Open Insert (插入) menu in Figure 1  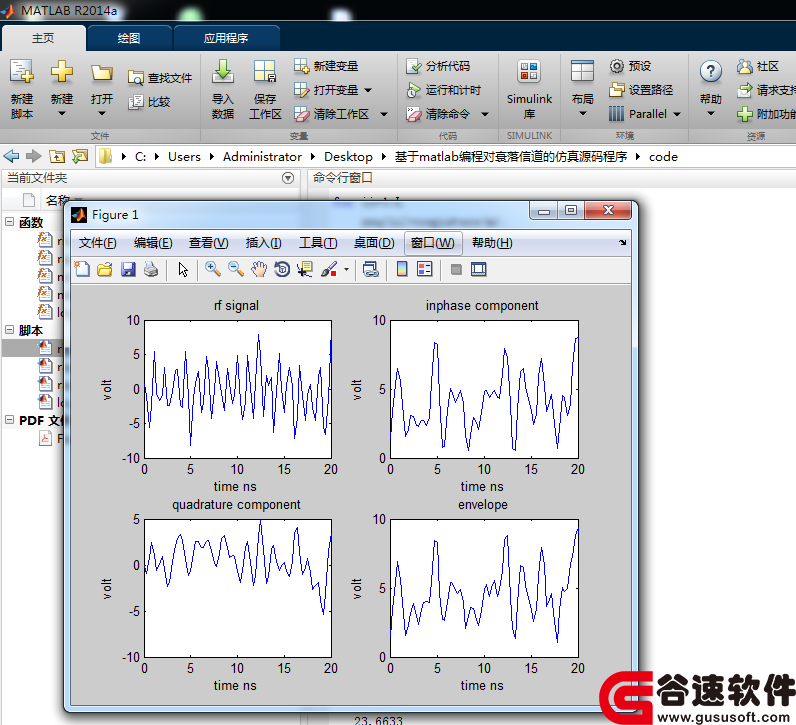[263, 243]
